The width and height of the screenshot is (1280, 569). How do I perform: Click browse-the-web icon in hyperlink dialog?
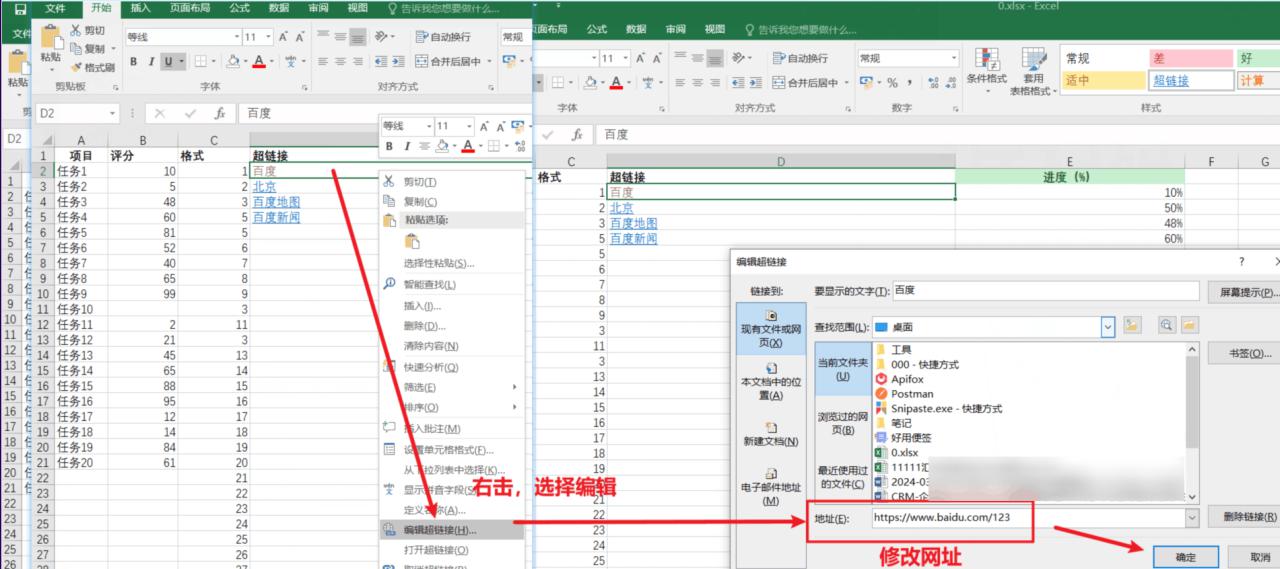tap(1167, 326)
